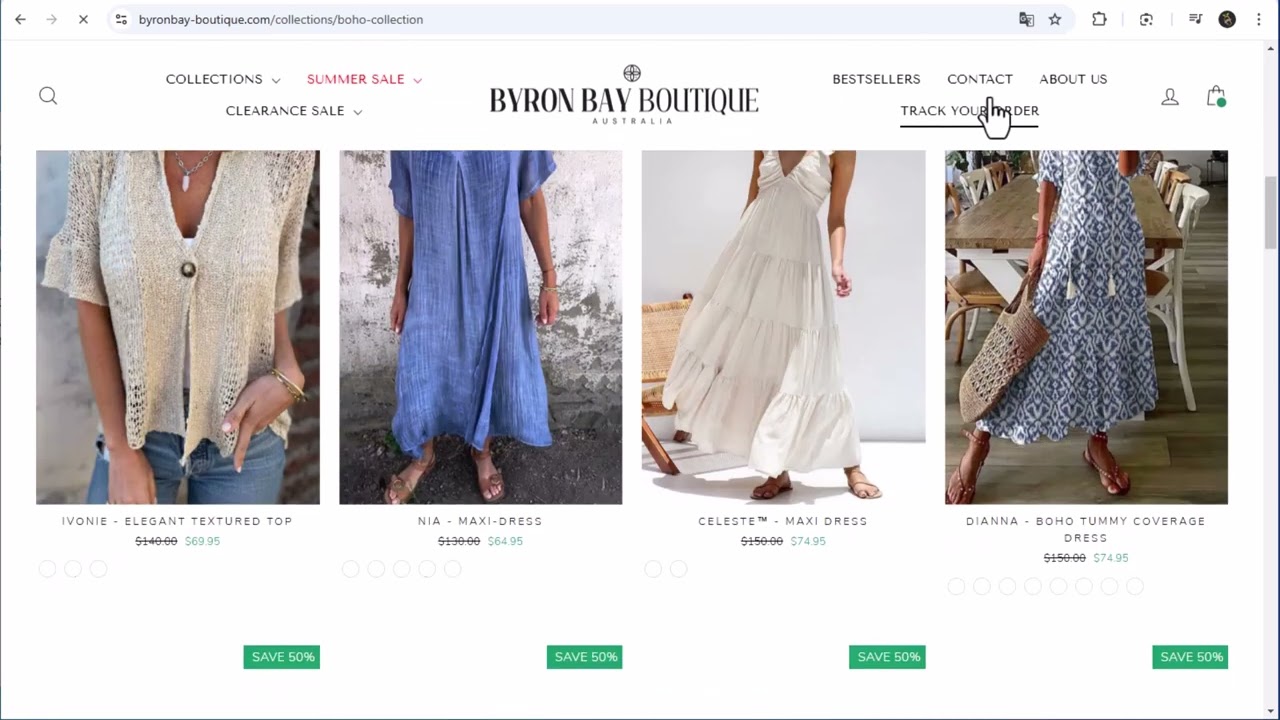Open the shopping cart bag icon
The height and width of the screenshot is (720, 1280).
coord(1216,96)
